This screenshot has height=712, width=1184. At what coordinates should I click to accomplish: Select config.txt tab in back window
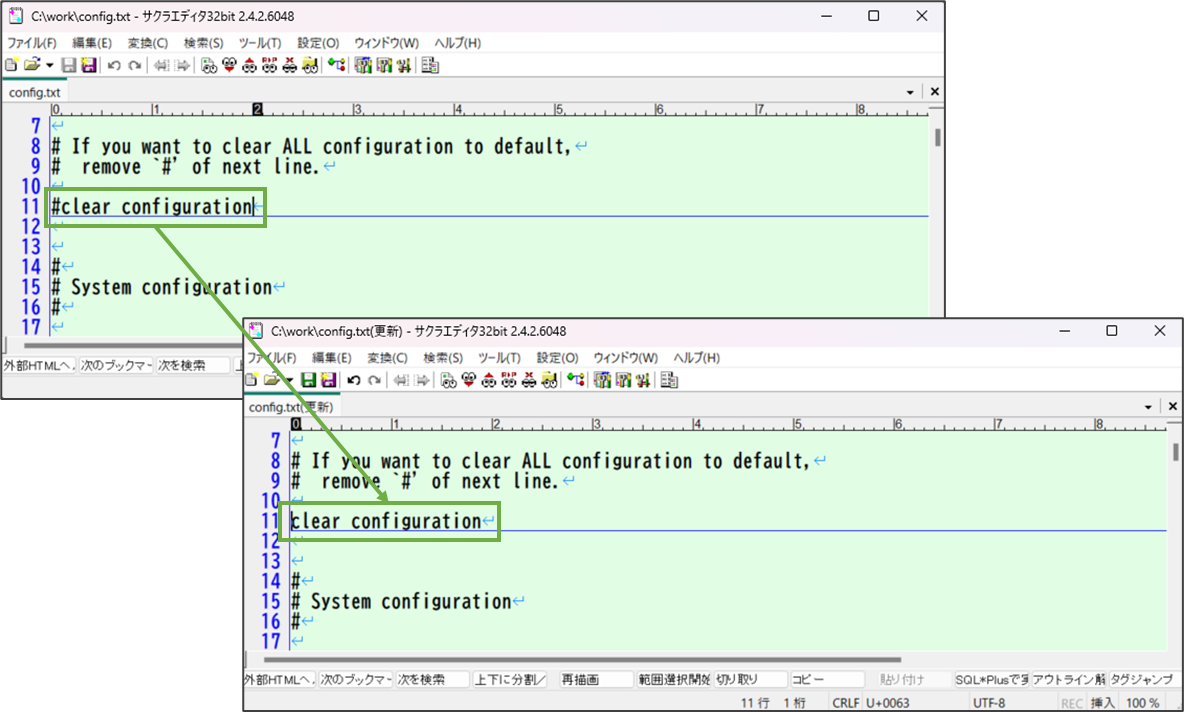tap(35, 92)
